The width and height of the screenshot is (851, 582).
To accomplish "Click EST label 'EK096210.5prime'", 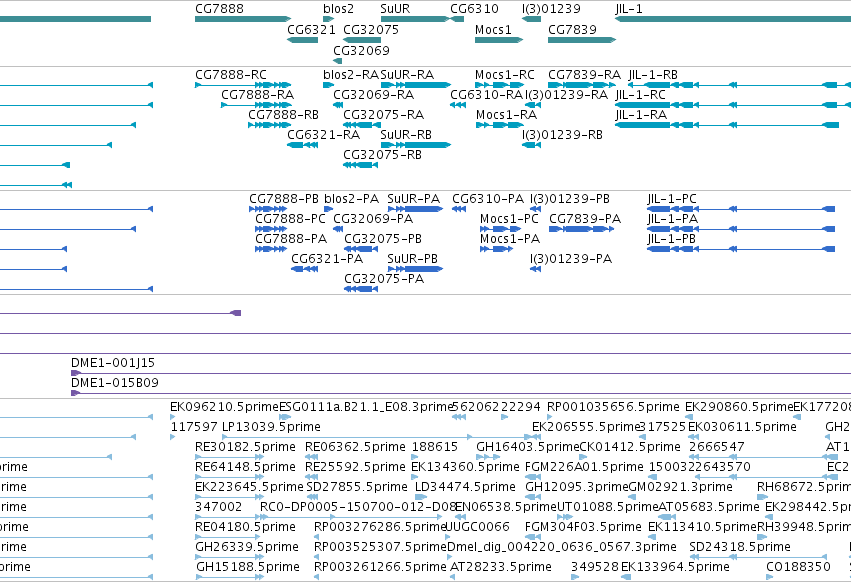I will tap(224, 407).
